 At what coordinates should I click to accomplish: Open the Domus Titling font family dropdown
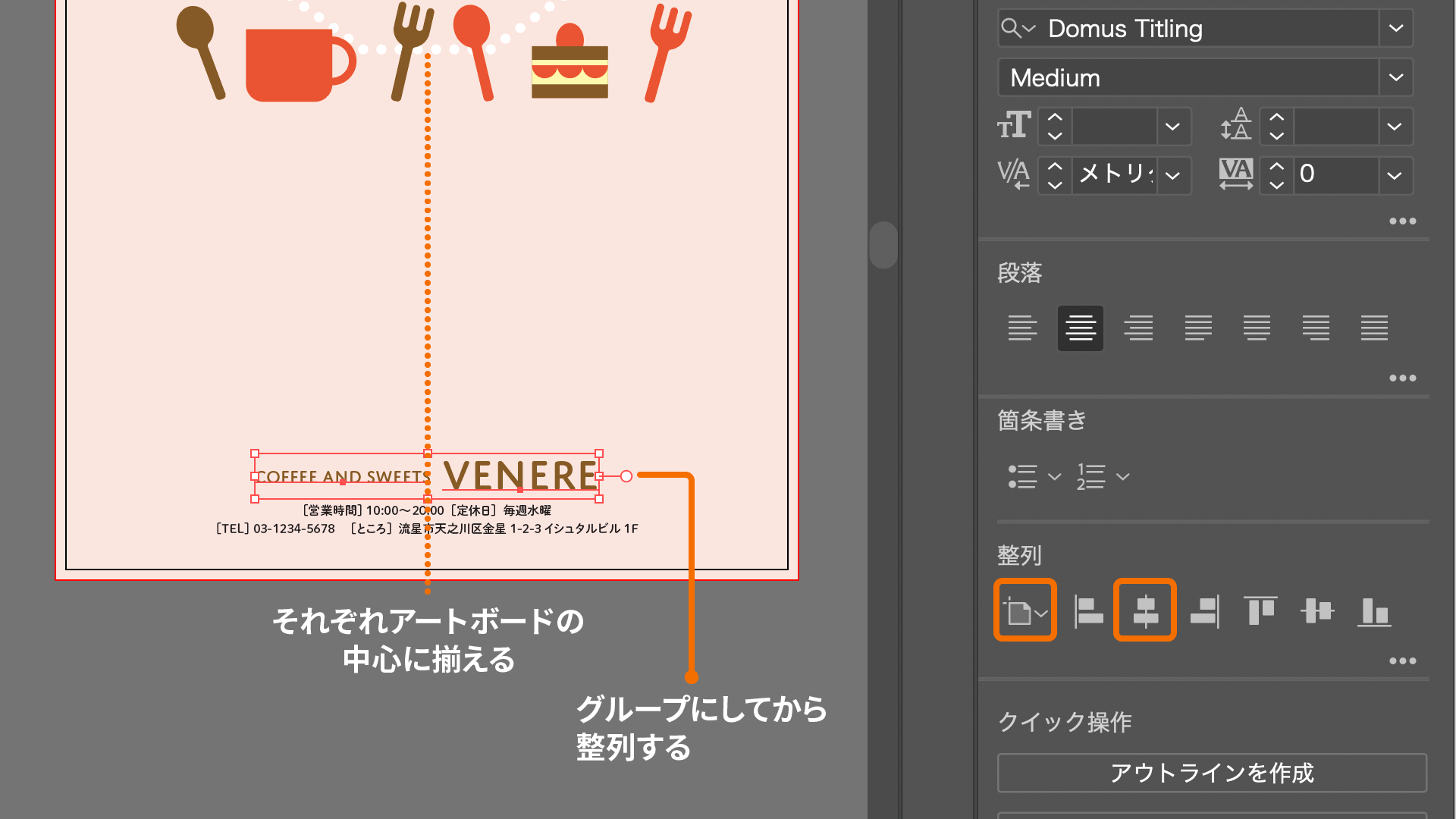click(1395, 29)
